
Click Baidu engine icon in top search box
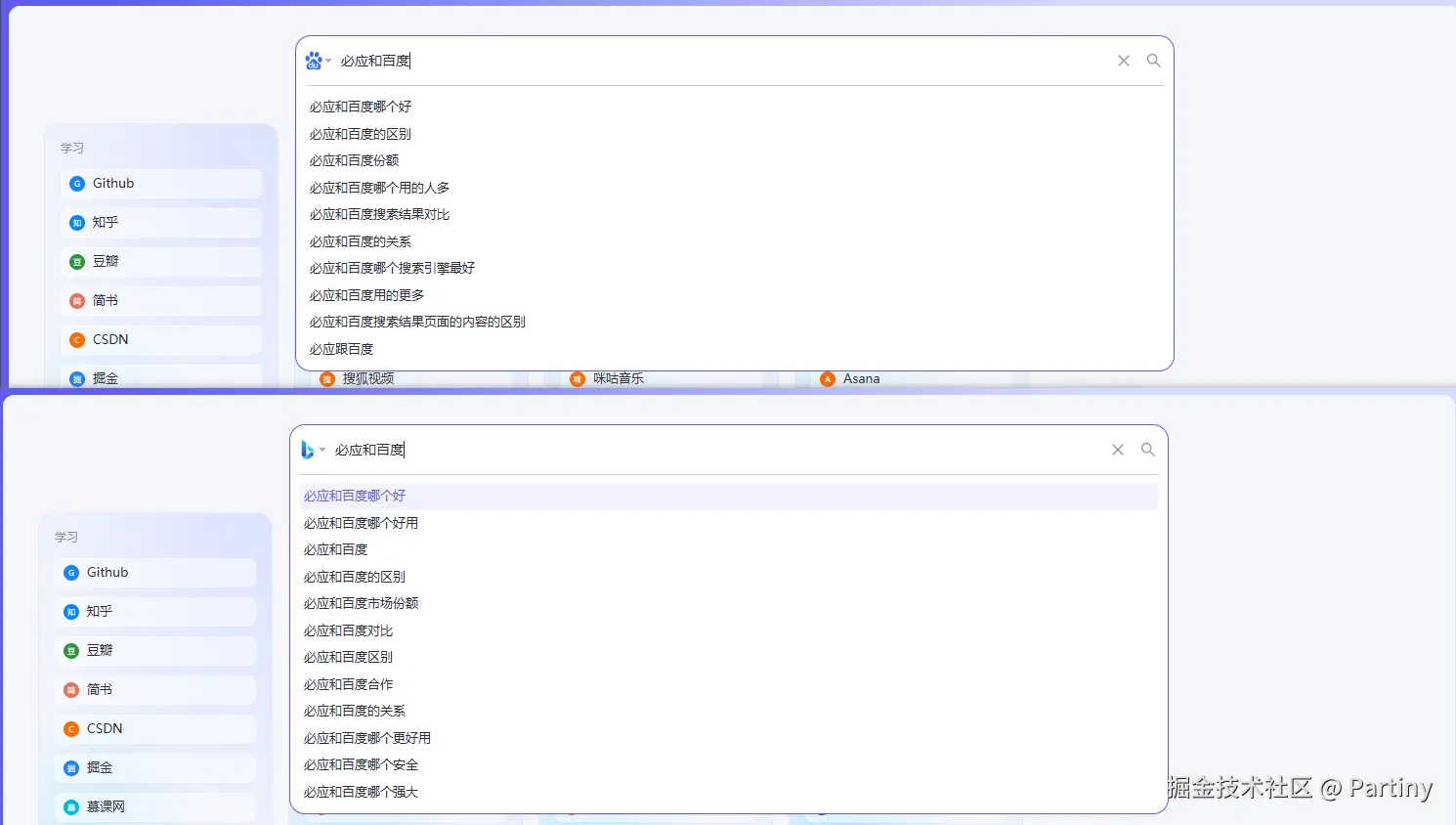coord(313,61)
